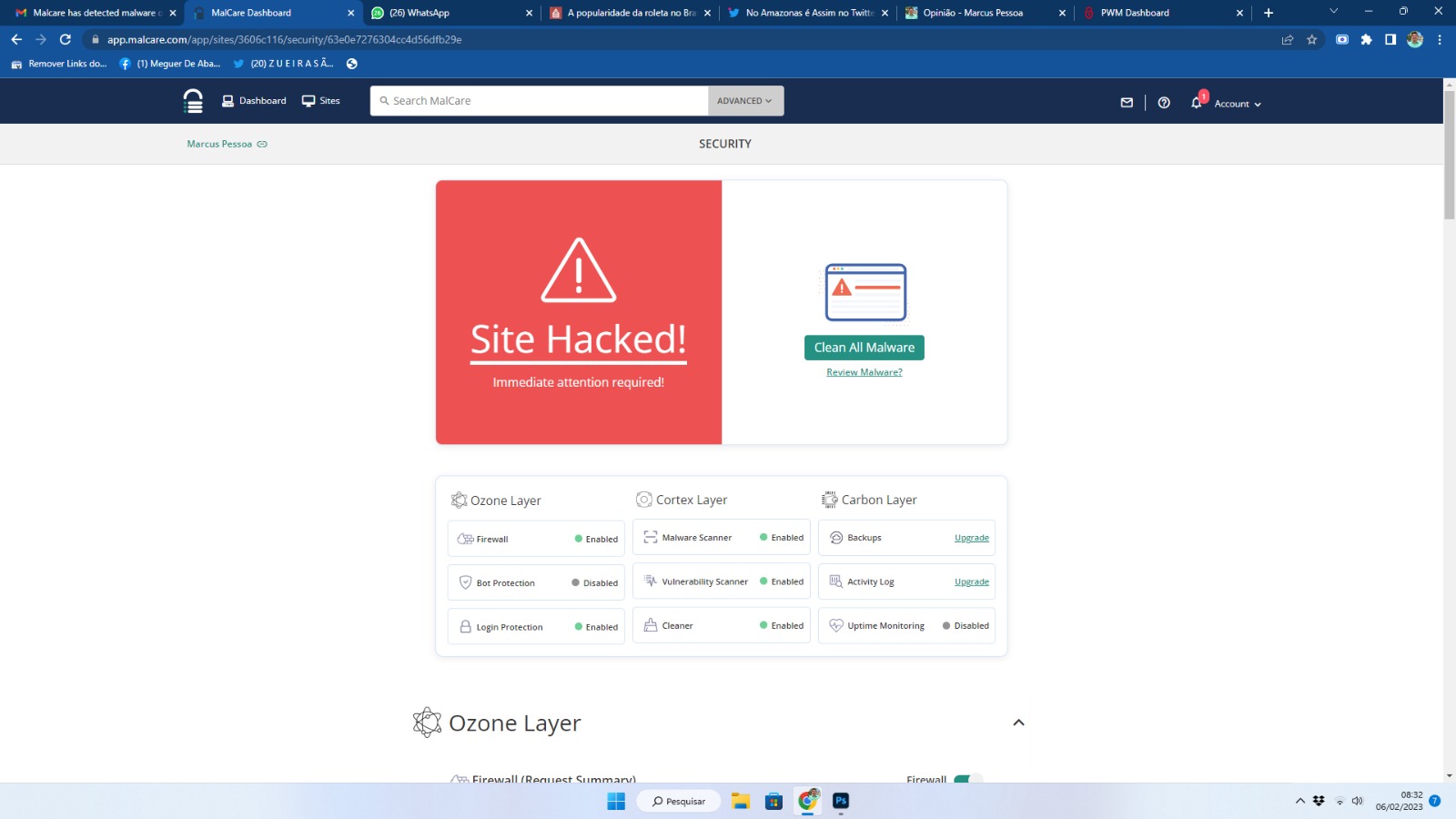Click the browser back arrow
This screenshot has width=1456, height=819.
pyautogui.click(x=16, y=39)
